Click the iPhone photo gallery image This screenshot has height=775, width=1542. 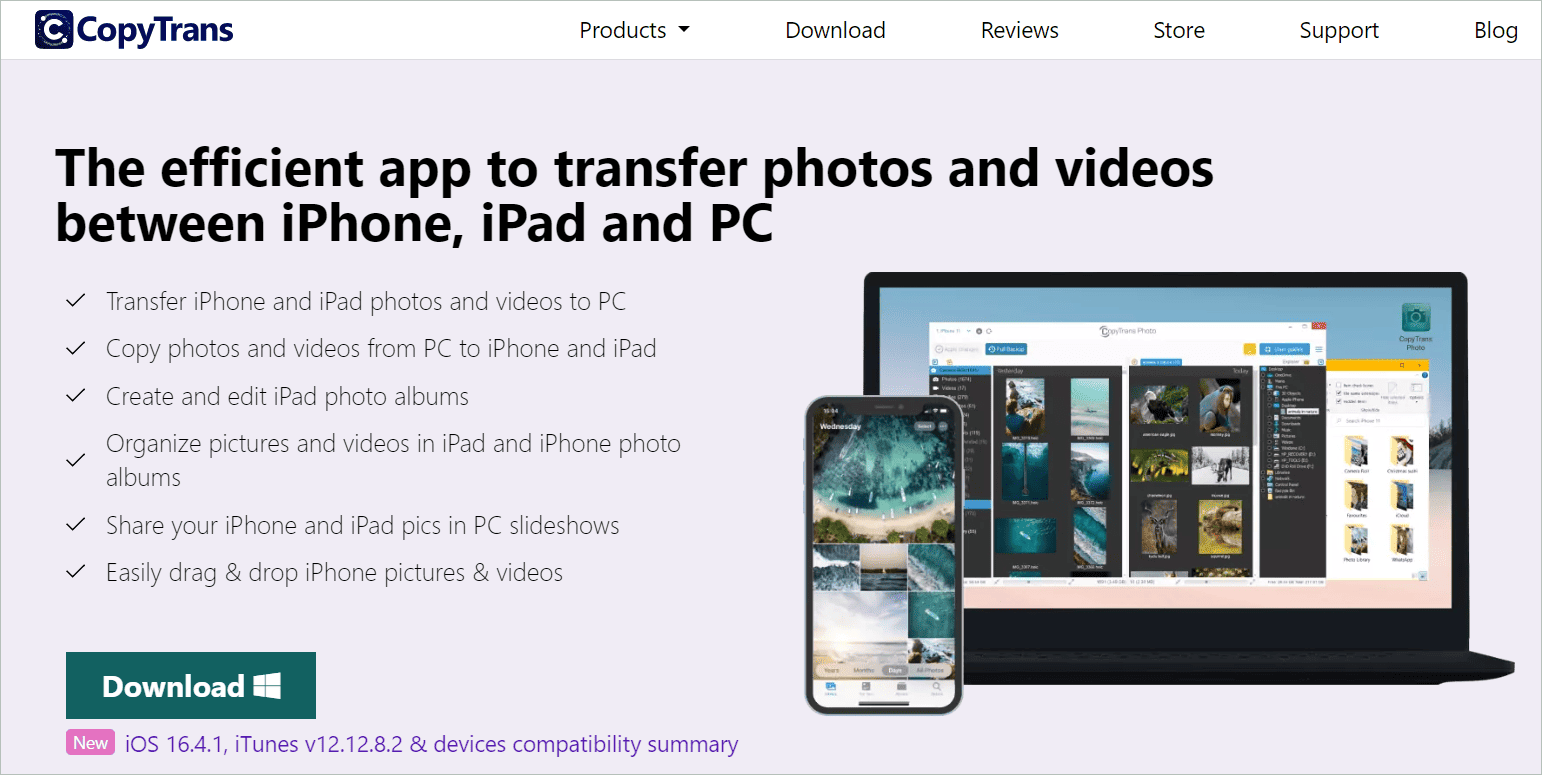point(882,554)
